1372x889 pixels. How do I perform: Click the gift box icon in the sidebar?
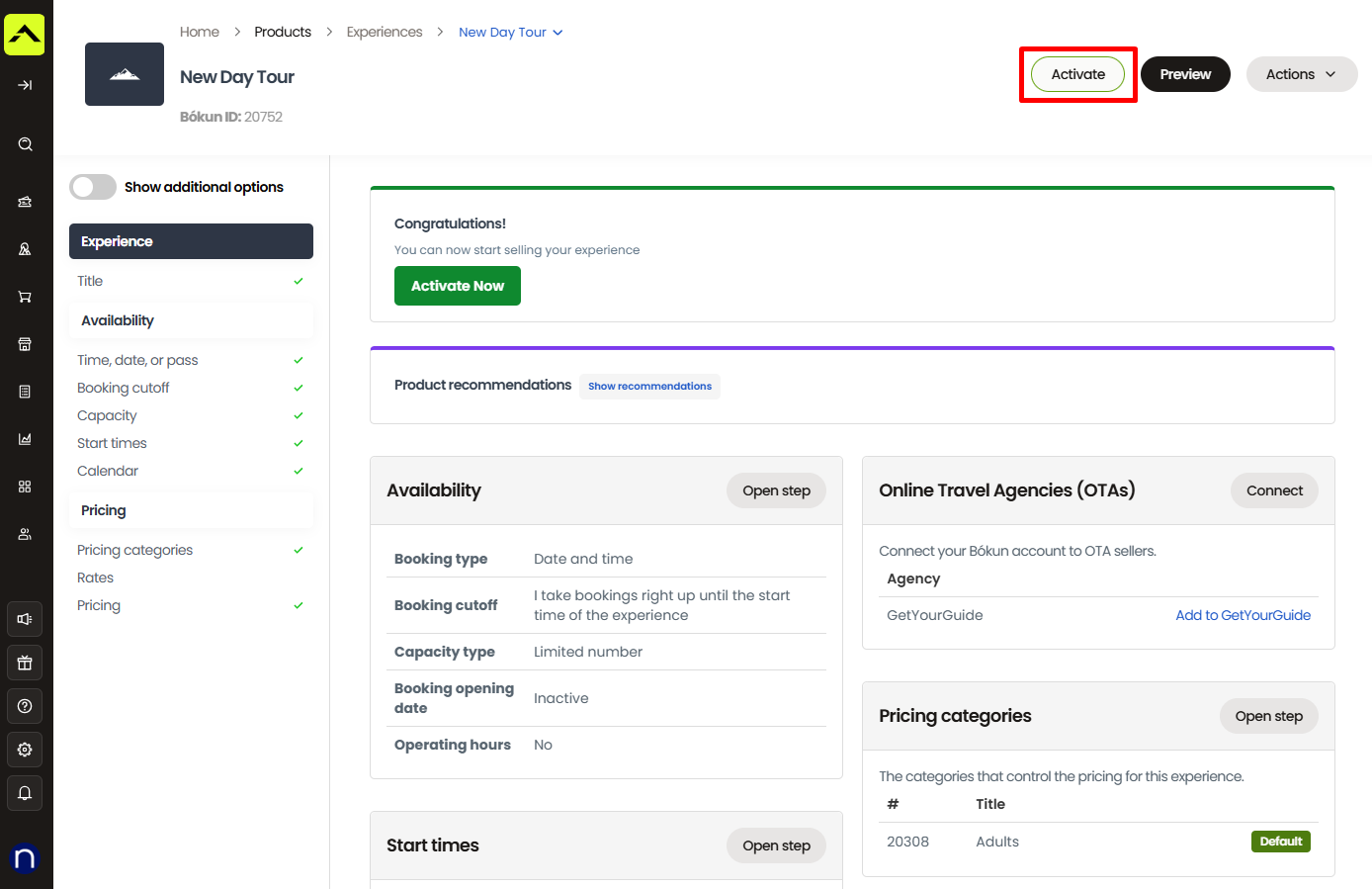pos(25,663)
